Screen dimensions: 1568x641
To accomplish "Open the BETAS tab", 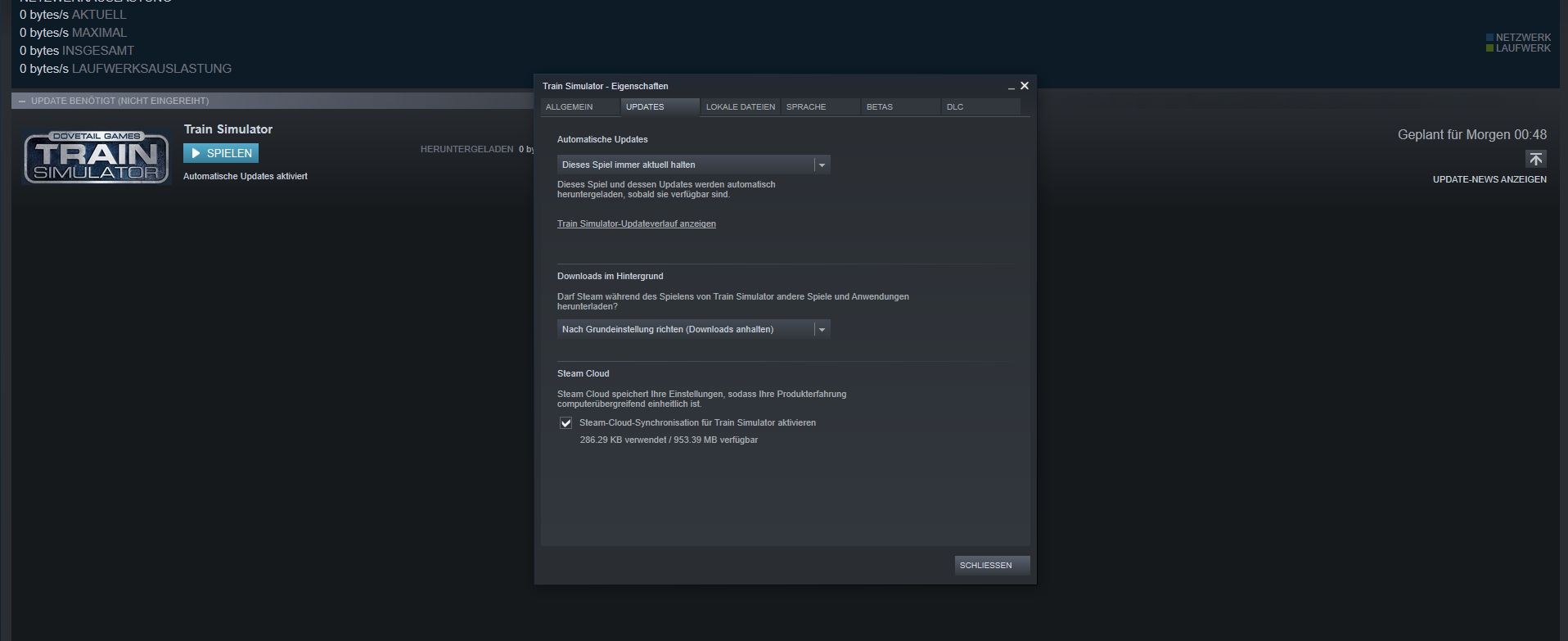I will (900, 107).
